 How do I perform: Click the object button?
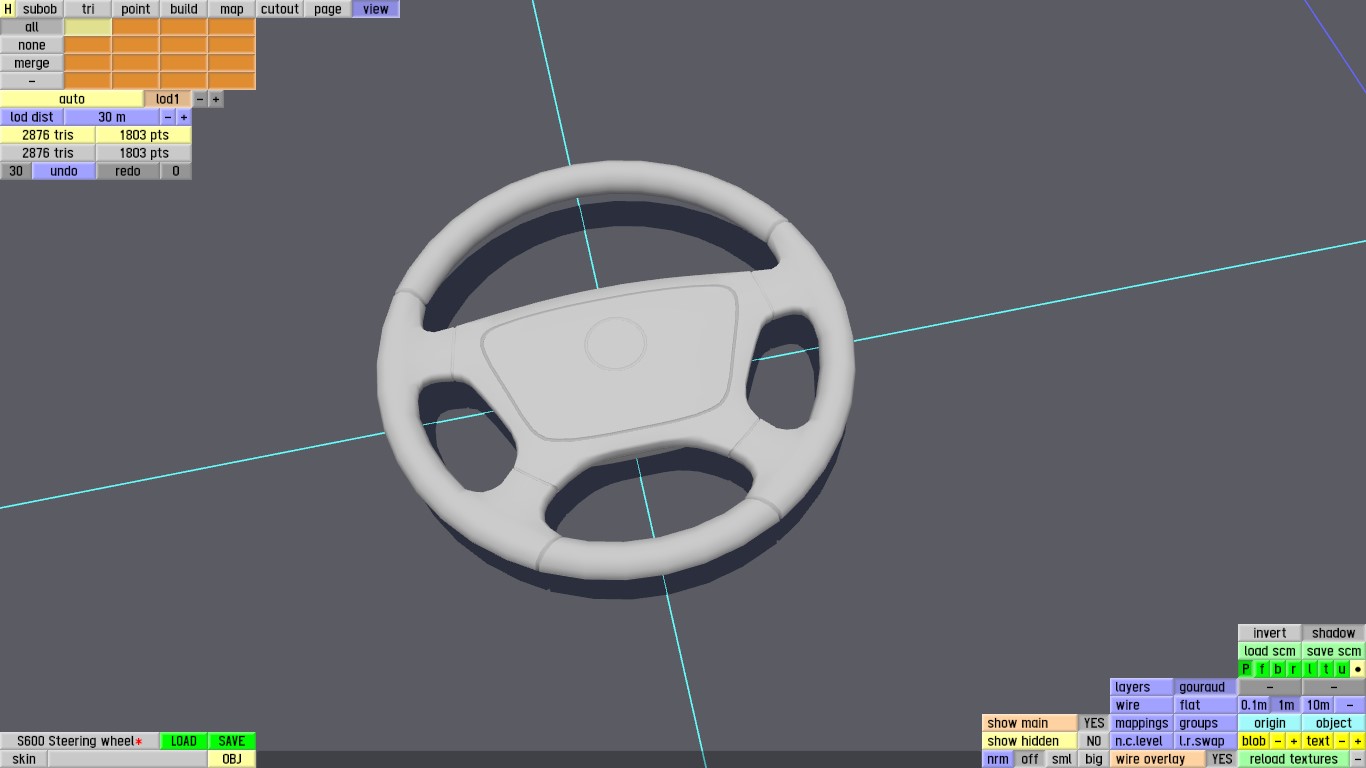1334,723
